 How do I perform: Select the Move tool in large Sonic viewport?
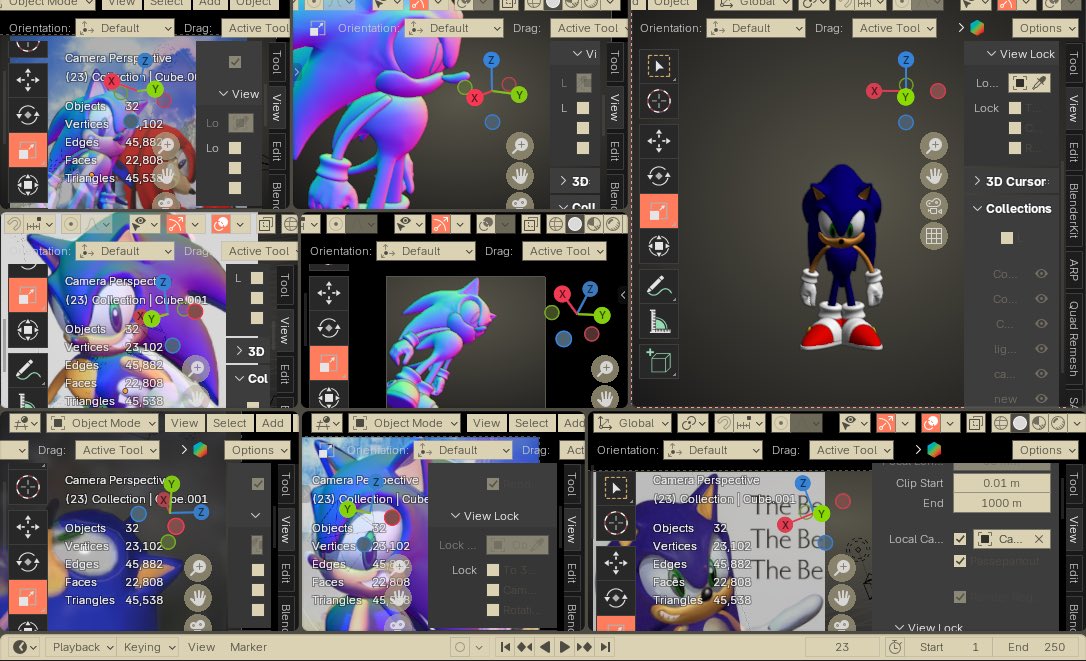pos(659,141)
